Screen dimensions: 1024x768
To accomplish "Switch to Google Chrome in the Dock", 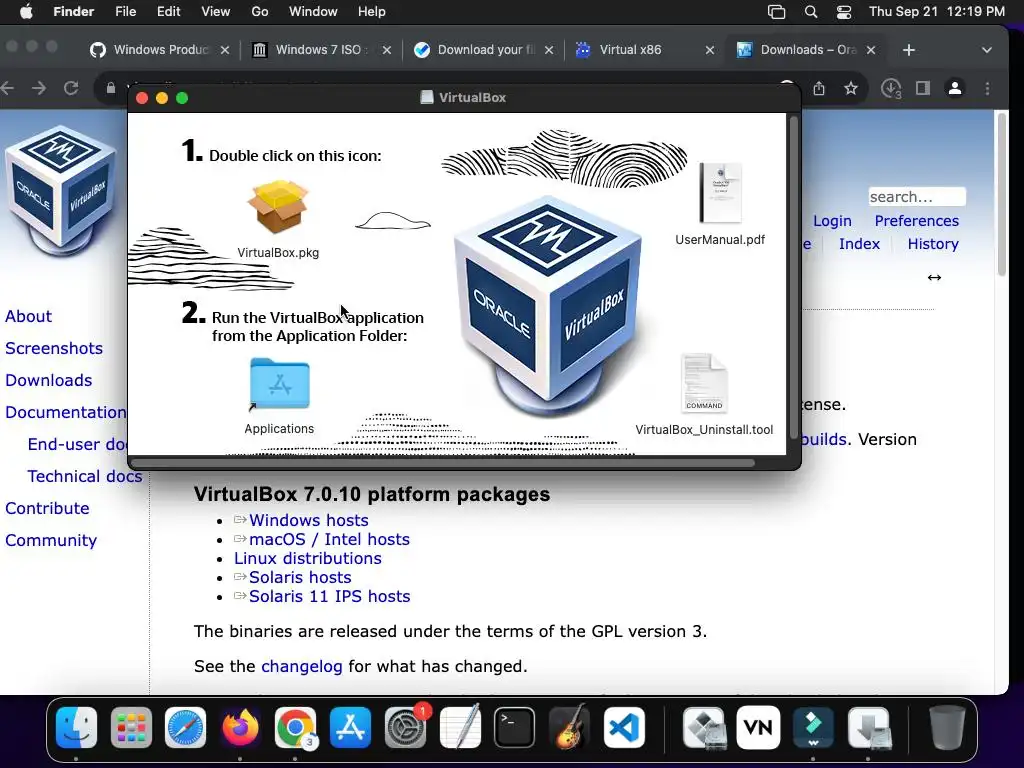I will pyautogui.click(x=295, y=728).
